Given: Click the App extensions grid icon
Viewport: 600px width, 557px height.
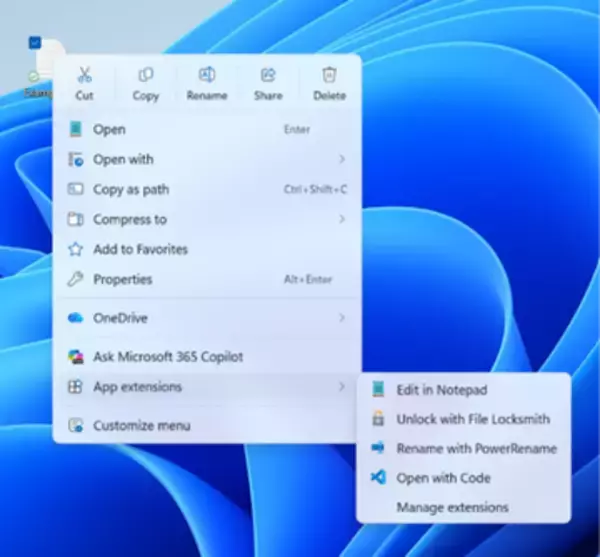Looking at the screenshot, I should (75, 387).
